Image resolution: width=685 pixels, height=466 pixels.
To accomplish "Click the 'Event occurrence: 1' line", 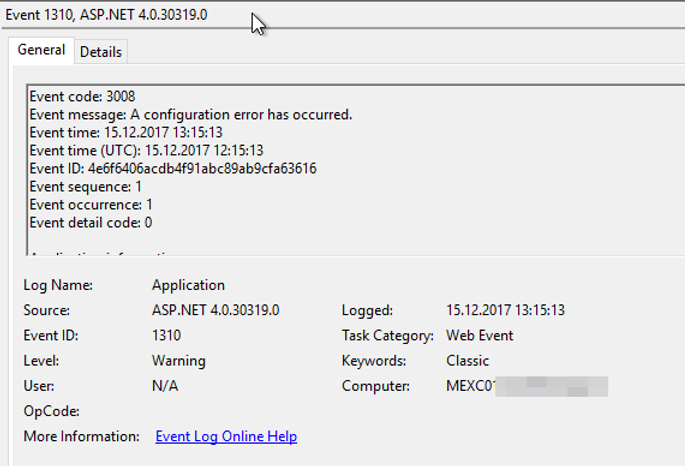I will [x=90, y=204].
